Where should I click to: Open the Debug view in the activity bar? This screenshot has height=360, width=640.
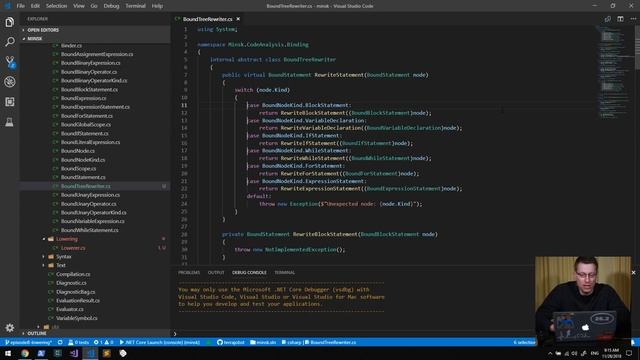tap(9, 82)
